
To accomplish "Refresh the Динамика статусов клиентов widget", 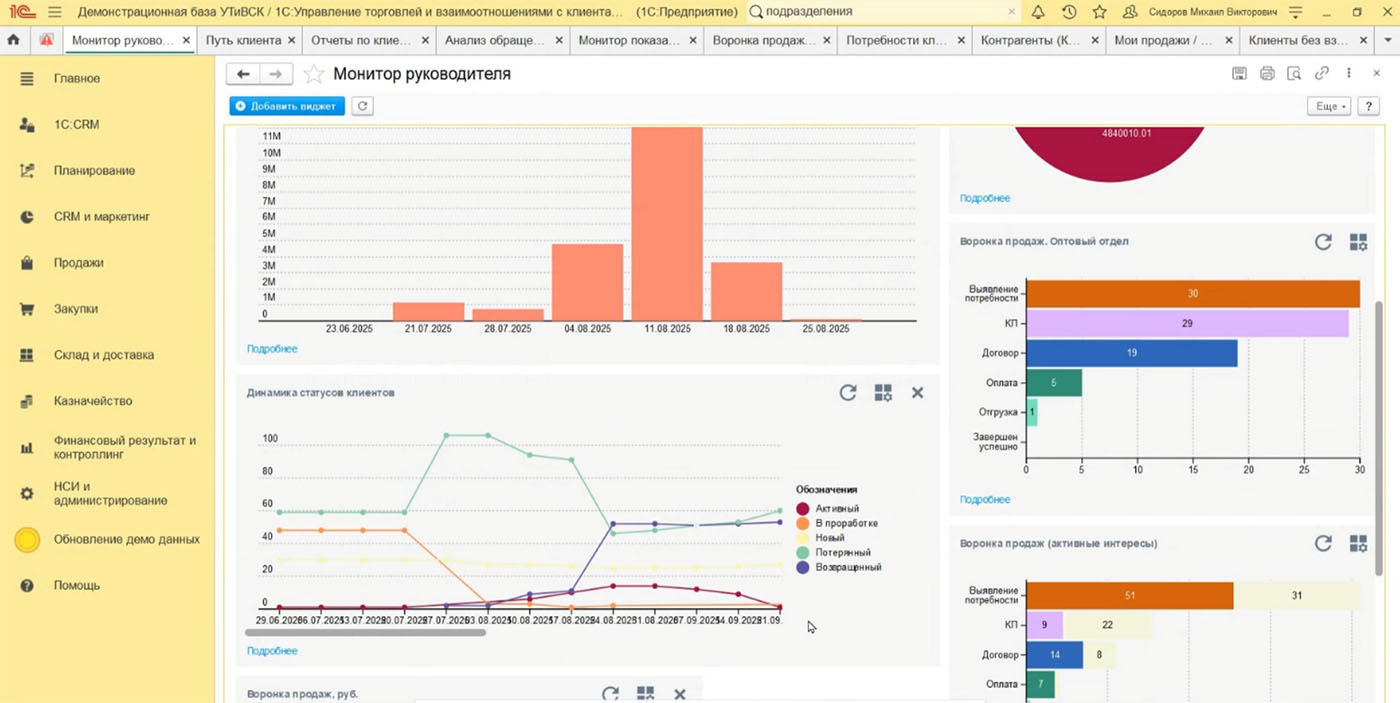I will 848,393.
